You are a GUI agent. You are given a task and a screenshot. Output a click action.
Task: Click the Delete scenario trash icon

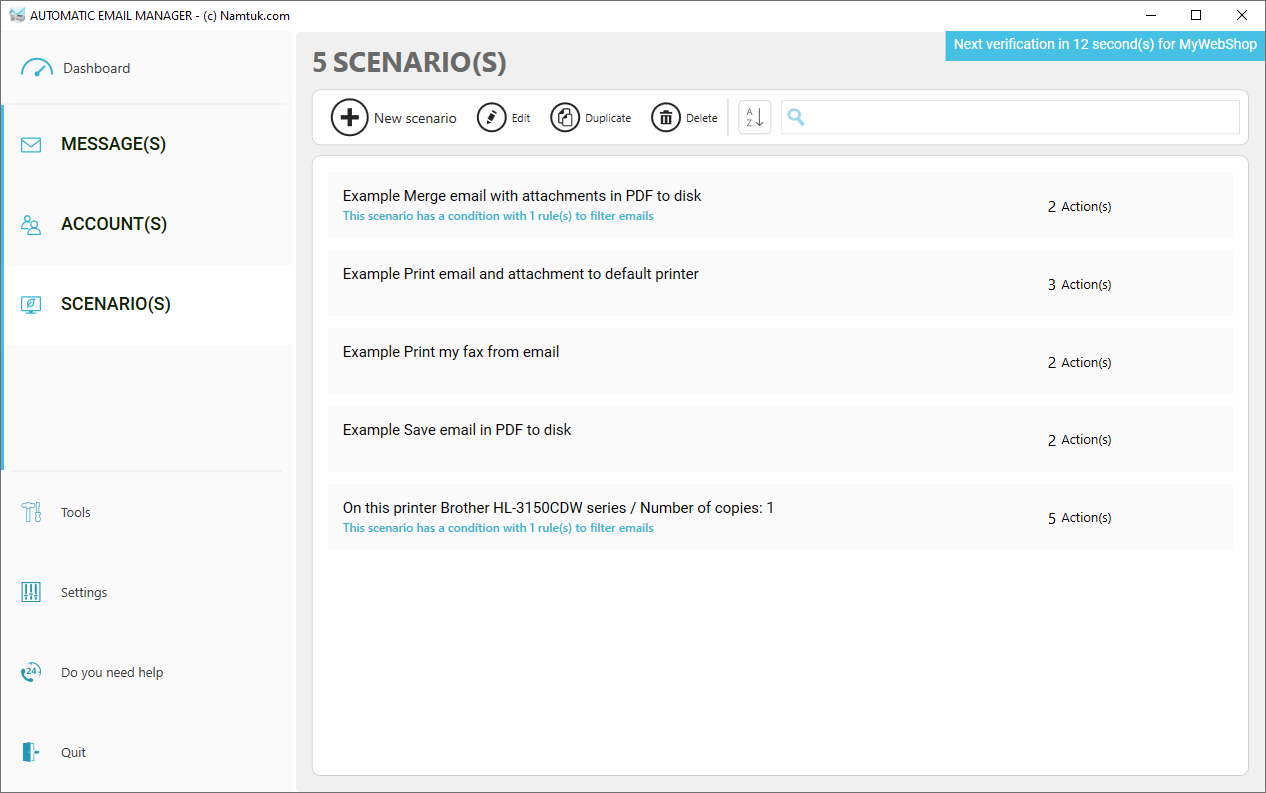tap(667, 117)
